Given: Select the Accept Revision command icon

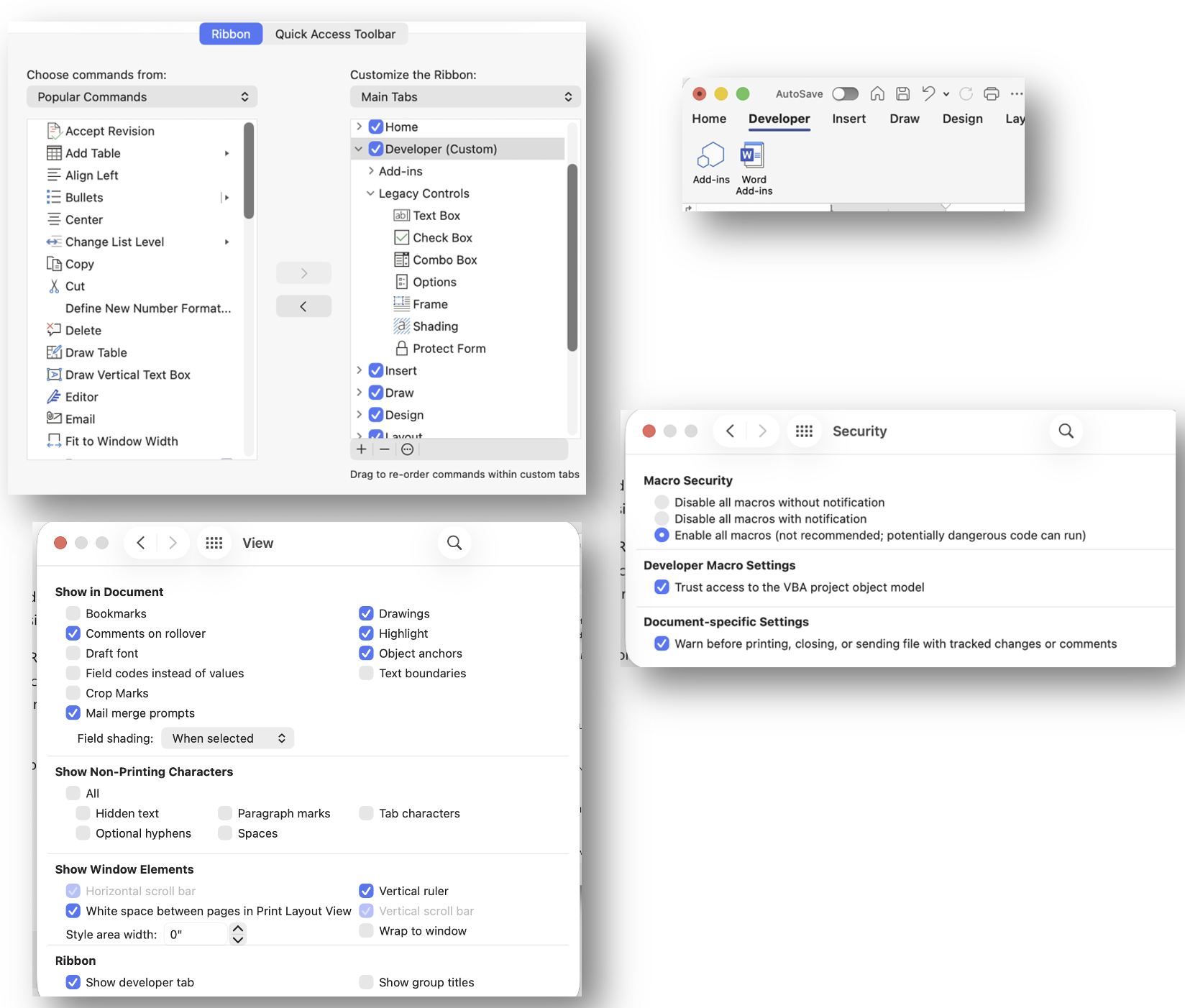Looking at the screenshot, I should [54, 131].
